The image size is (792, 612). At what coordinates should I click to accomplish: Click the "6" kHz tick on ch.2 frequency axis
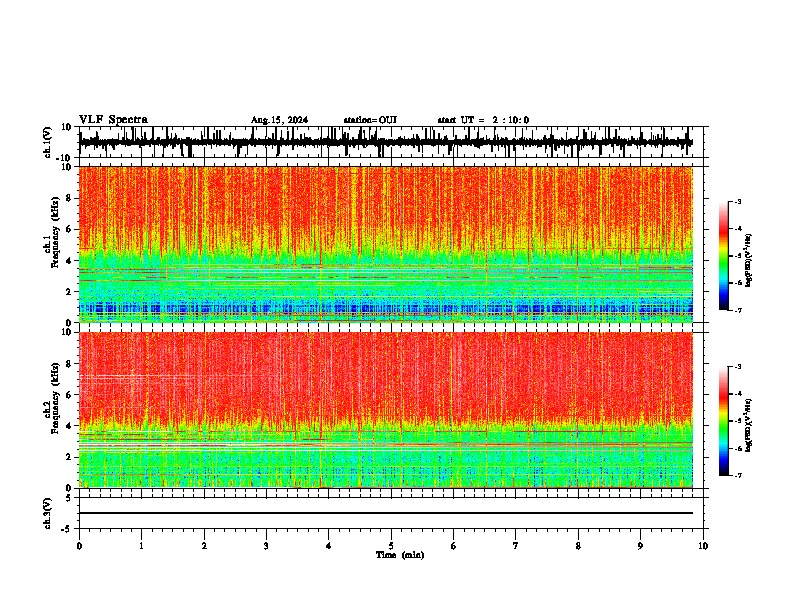click(70, 395)
